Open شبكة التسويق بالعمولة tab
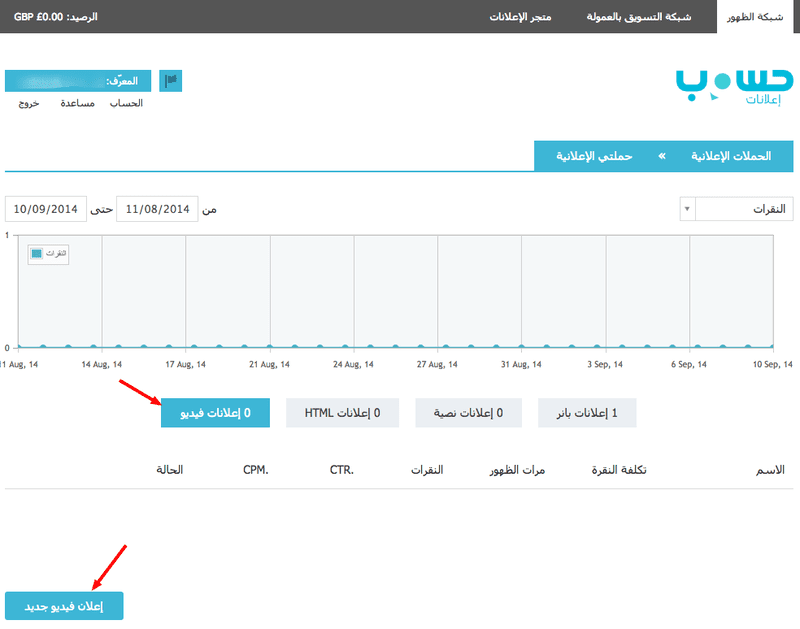Viewport: 800px width, 629px height. 639,17
